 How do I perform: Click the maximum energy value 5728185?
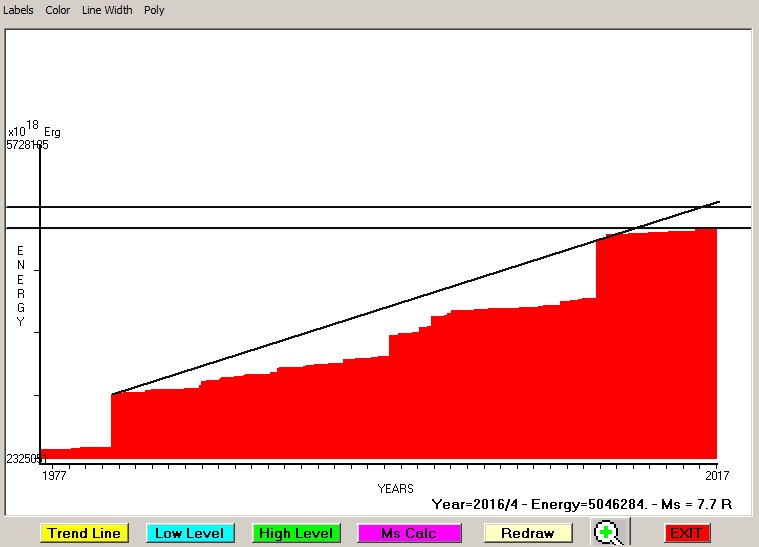27,145
